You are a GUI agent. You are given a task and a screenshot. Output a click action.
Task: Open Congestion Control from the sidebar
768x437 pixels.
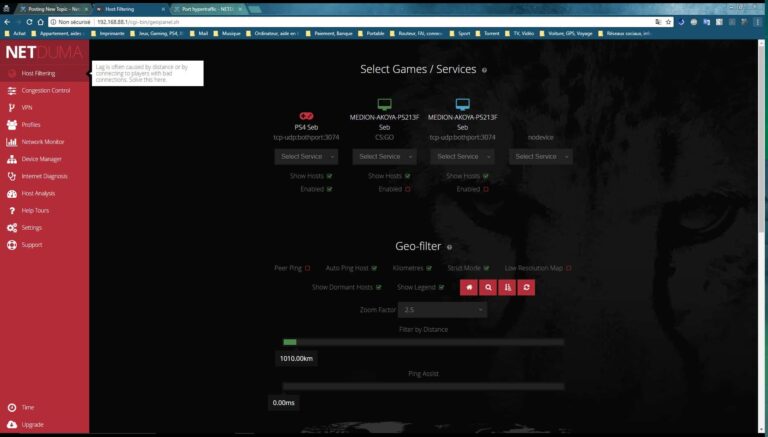point(45,90)
